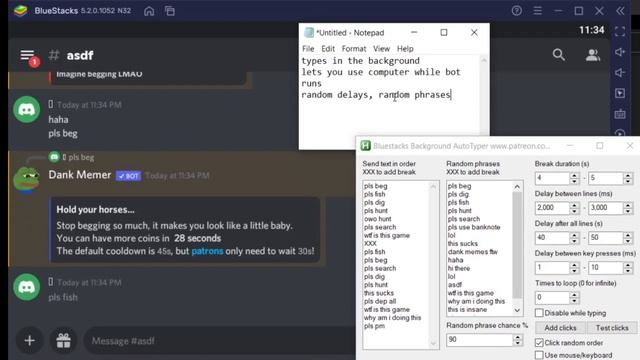Step Delay between lines 2,000 value

coord(574,208)
